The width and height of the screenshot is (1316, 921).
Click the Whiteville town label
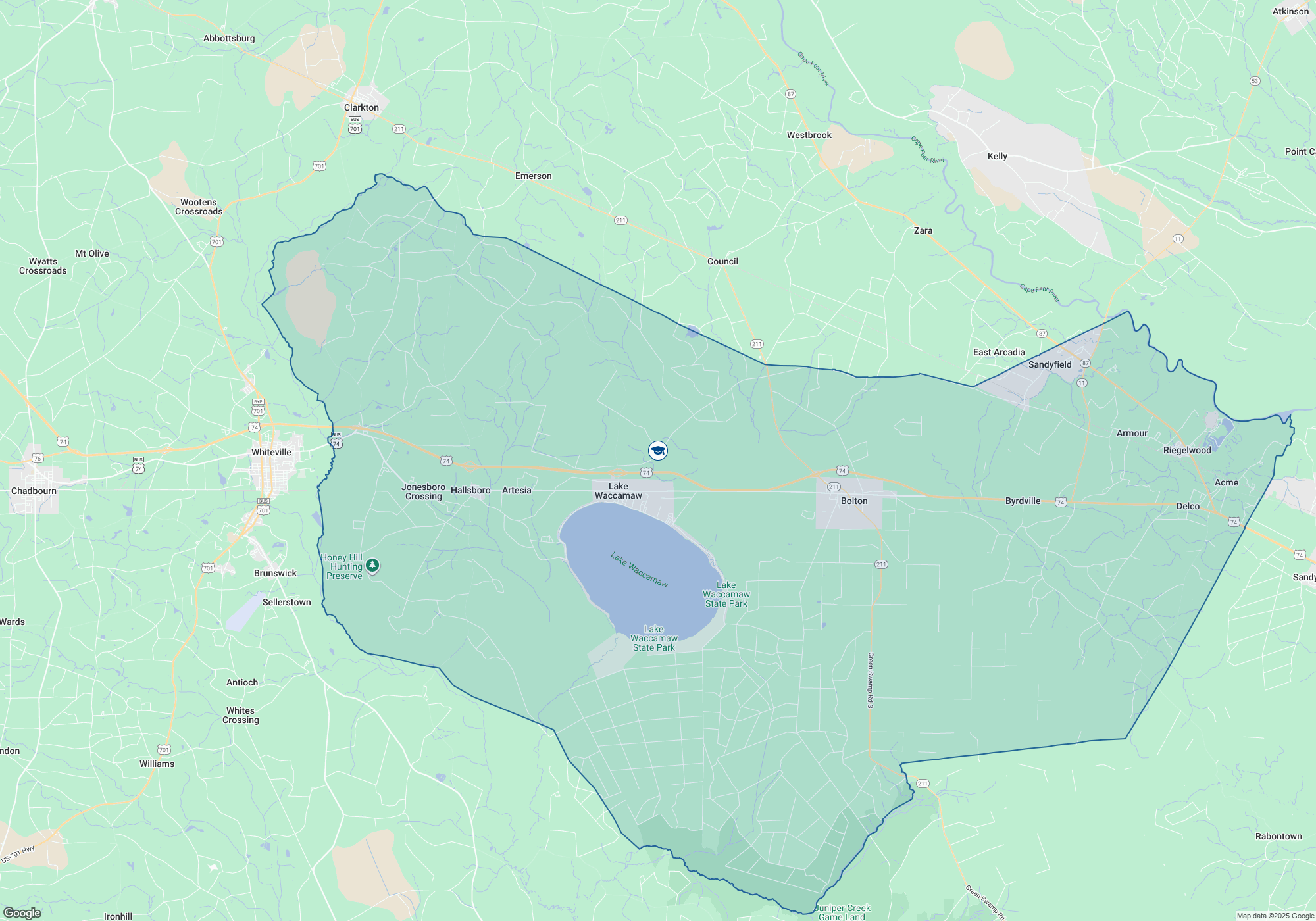[x=271, y=452]
